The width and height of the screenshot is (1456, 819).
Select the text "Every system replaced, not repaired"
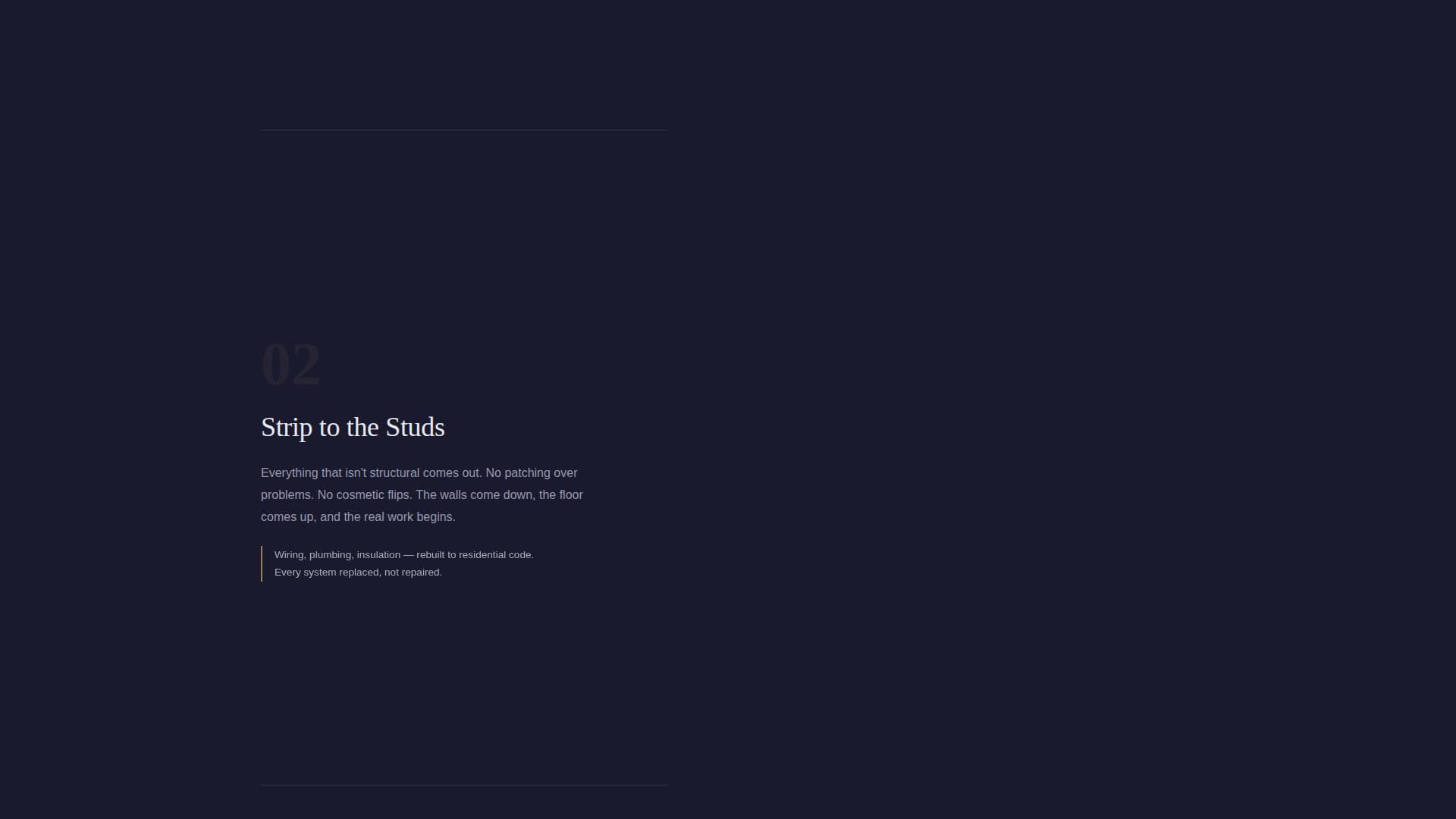pos(357,572)
